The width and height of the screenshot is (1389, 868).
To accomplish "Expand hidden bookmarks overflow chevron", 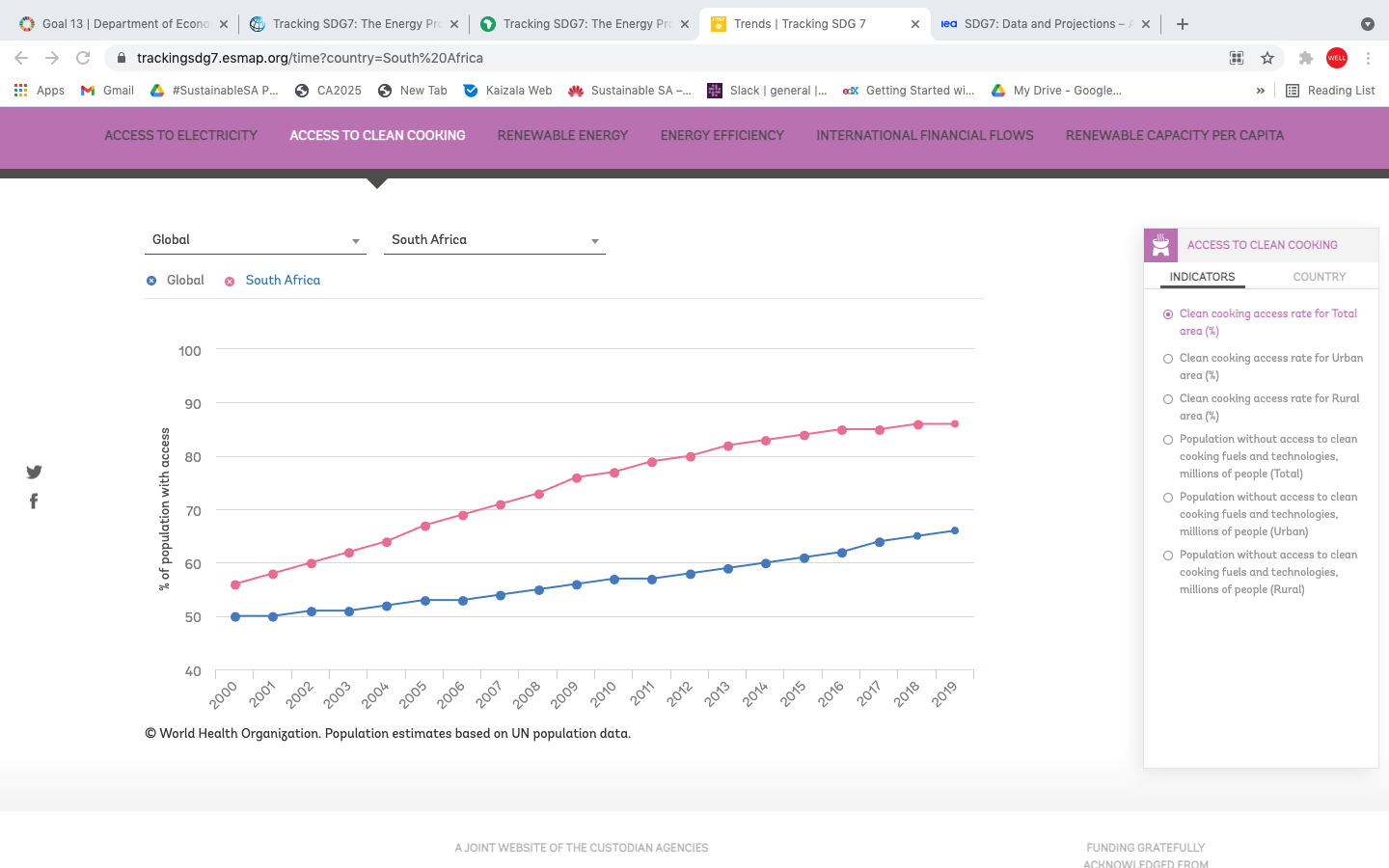I will click(x=1260, y=91).
